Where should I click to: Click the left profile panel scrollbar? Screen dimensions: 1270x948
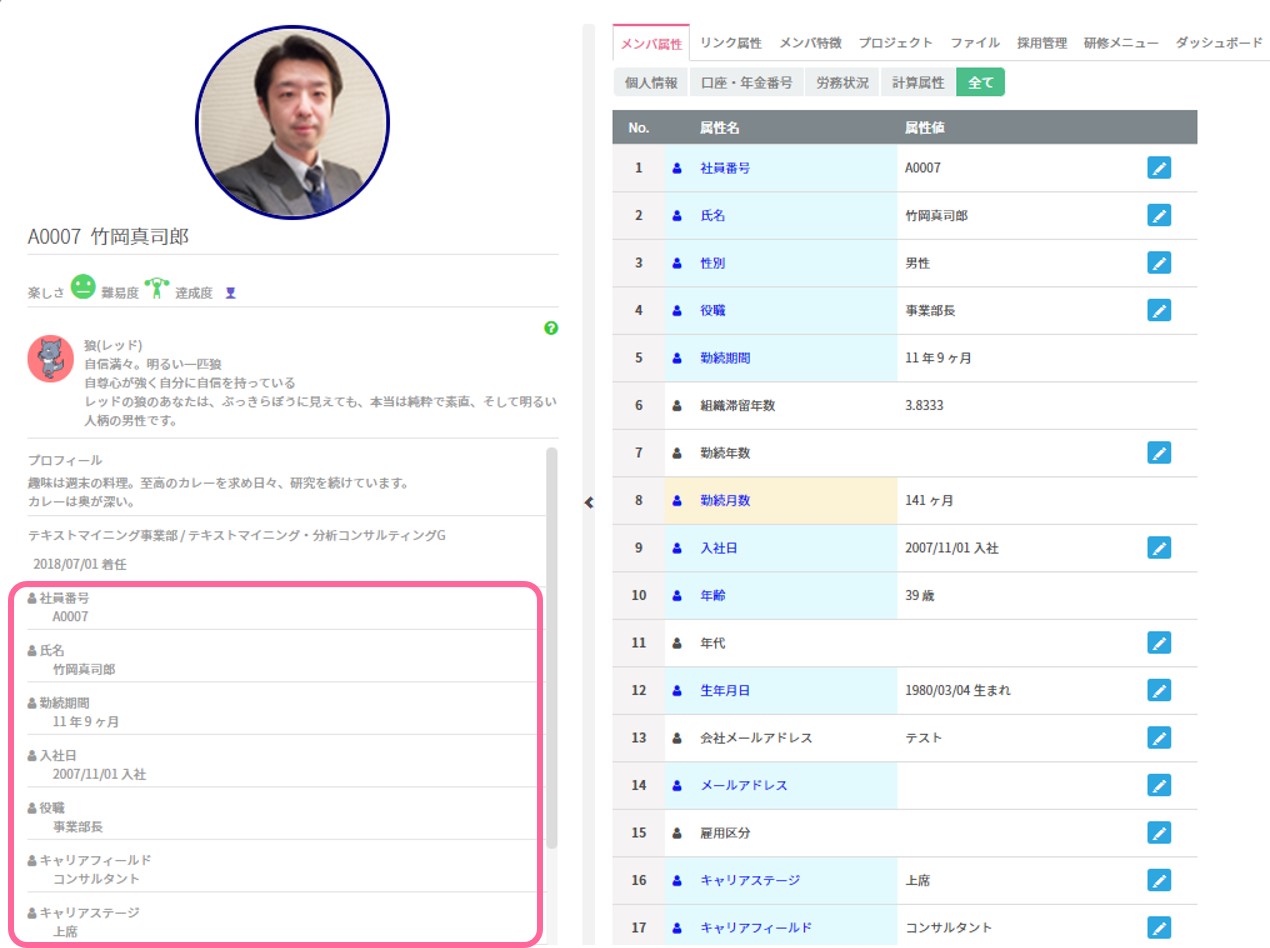pos(551,650)
